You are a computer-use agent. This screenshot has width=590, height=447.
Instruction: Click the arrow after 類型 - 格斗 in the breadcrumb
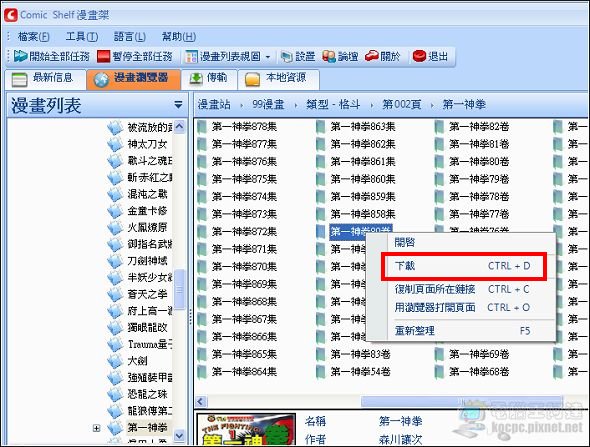coord(372,105)
